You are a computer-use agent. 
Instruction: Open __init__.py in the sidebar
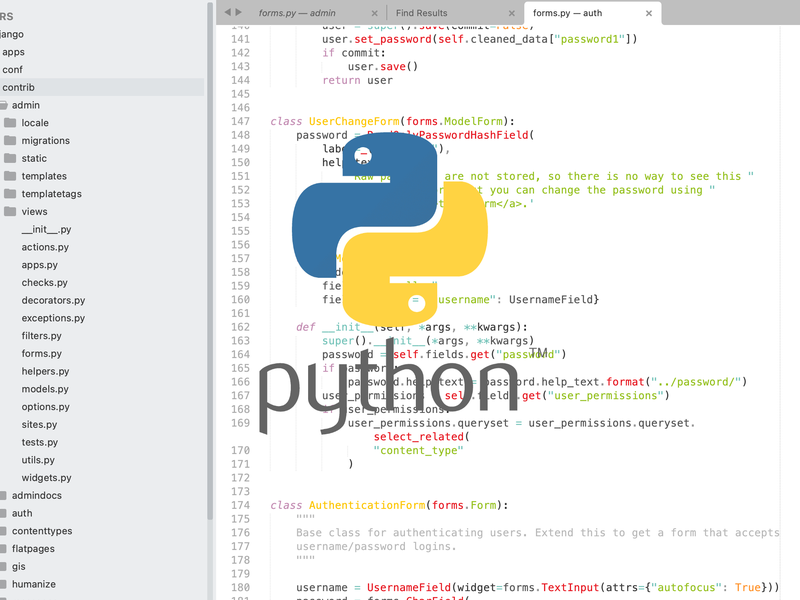tap(46, 230)
